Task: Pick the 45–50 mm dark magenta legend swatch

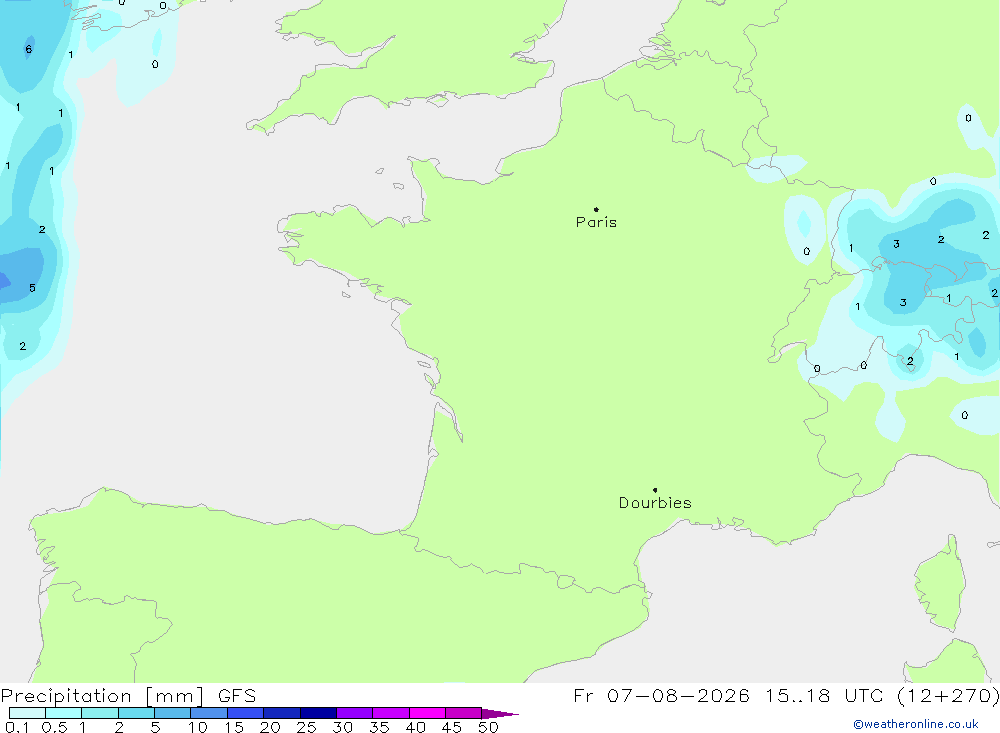Action: 463,713
